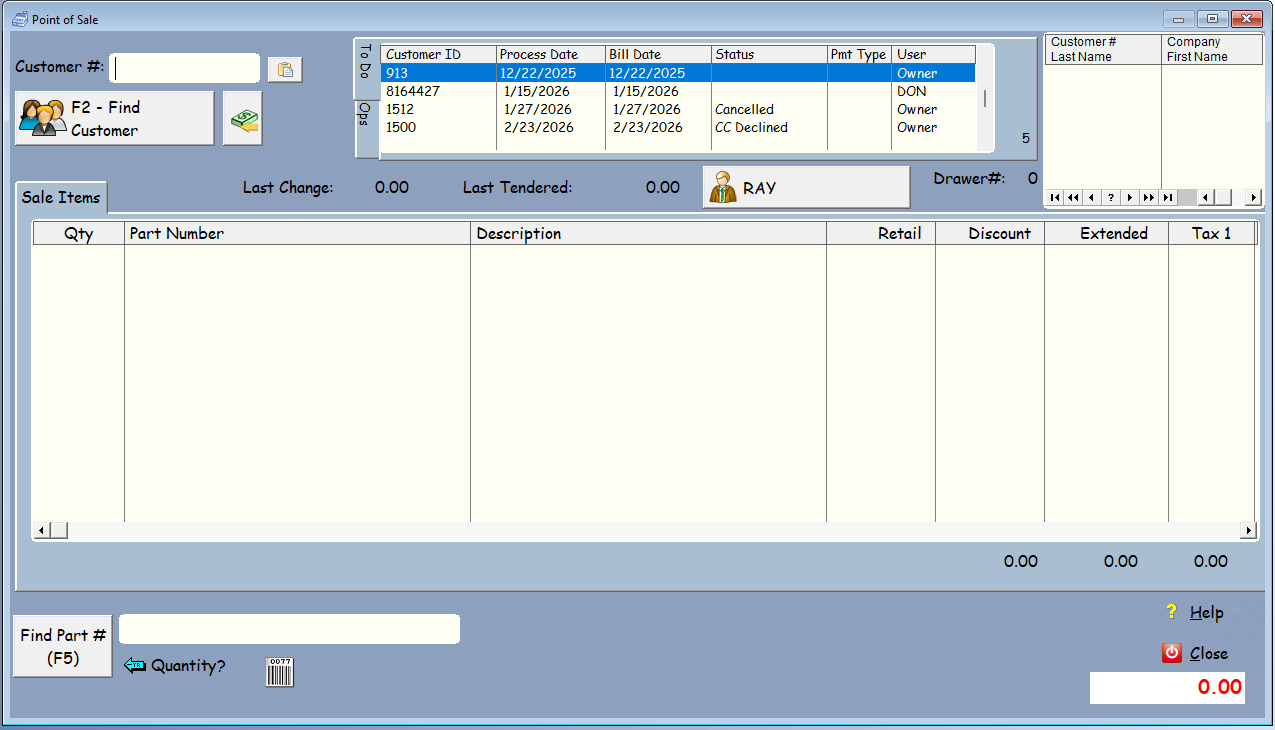Click the Quantity? arrow icon
The height and width of the screenshot is (730, 1275).
(x=135, y=665)
